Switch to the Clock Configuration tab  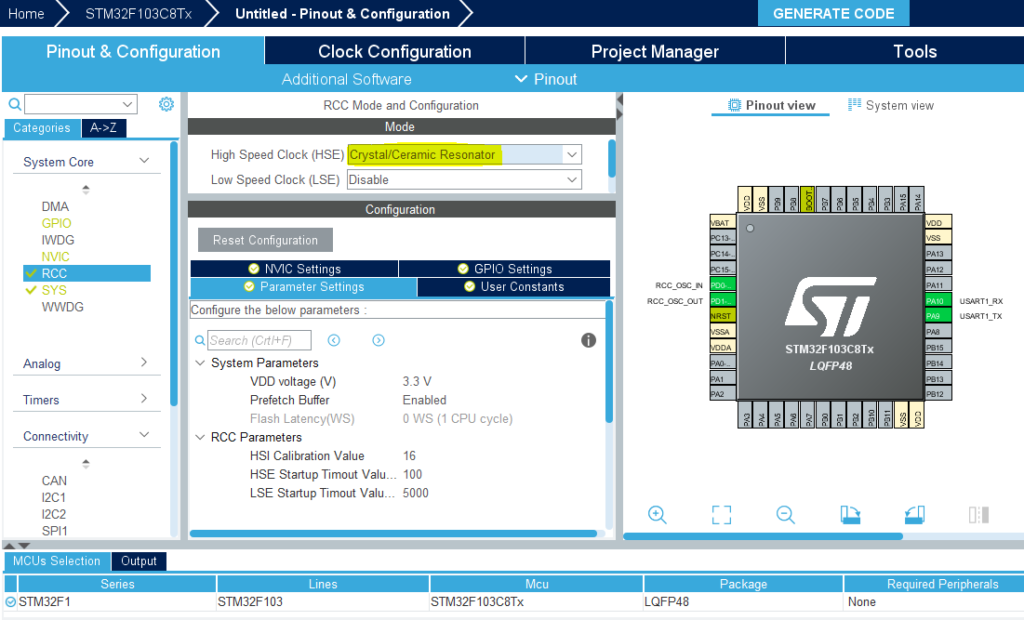pyautogui.click(x=394, y=51)
